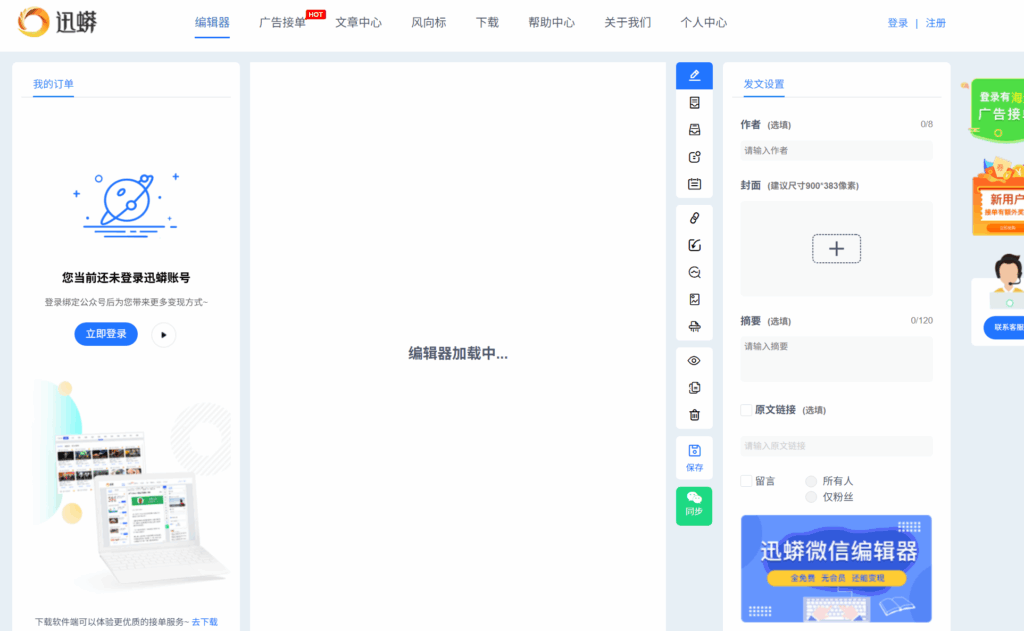Enable the 原文链接 checkbox

tap(746, 410)
